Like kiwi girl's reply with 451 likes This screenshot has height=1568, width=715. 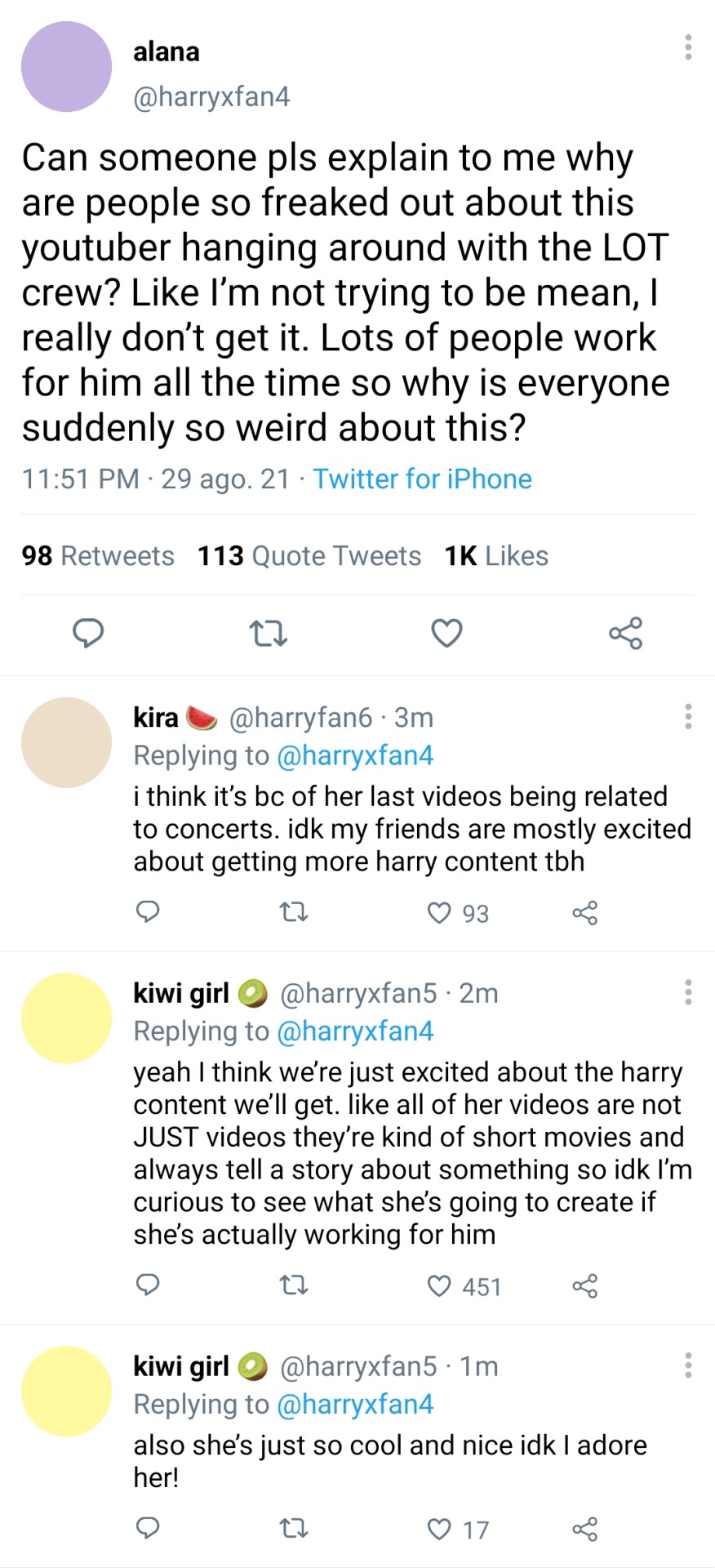tap(439, 1286)
